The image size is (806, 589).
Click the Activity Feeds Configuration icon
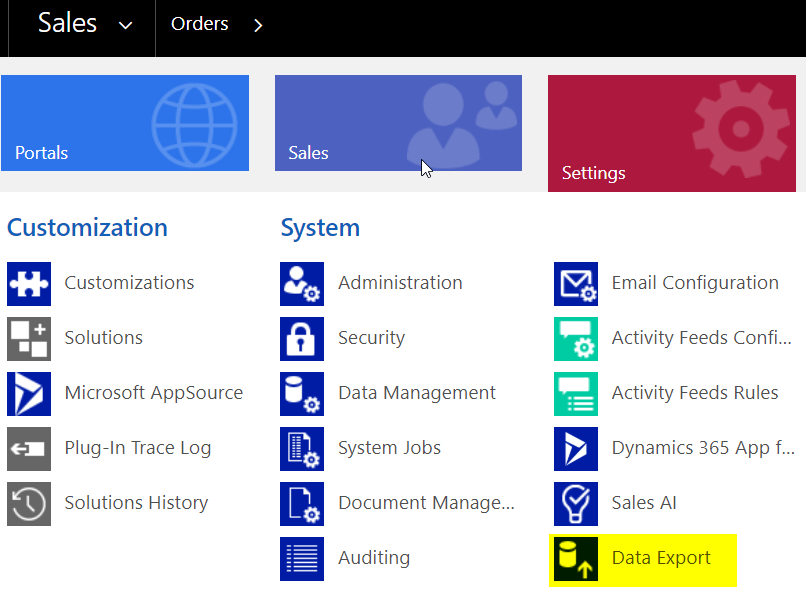coord(576,339)
